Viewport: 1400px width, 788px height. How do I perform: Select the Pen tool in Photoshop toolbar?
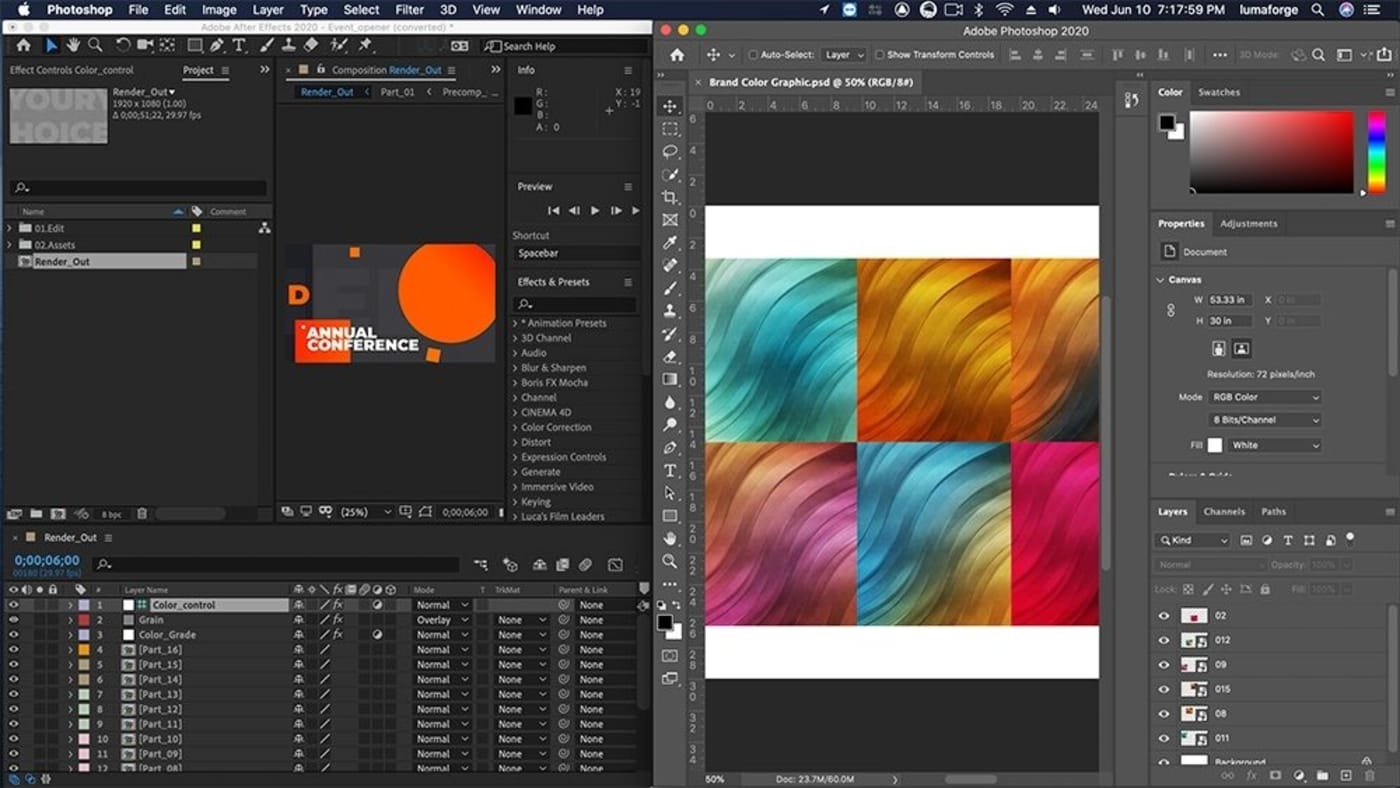point(670,447)
